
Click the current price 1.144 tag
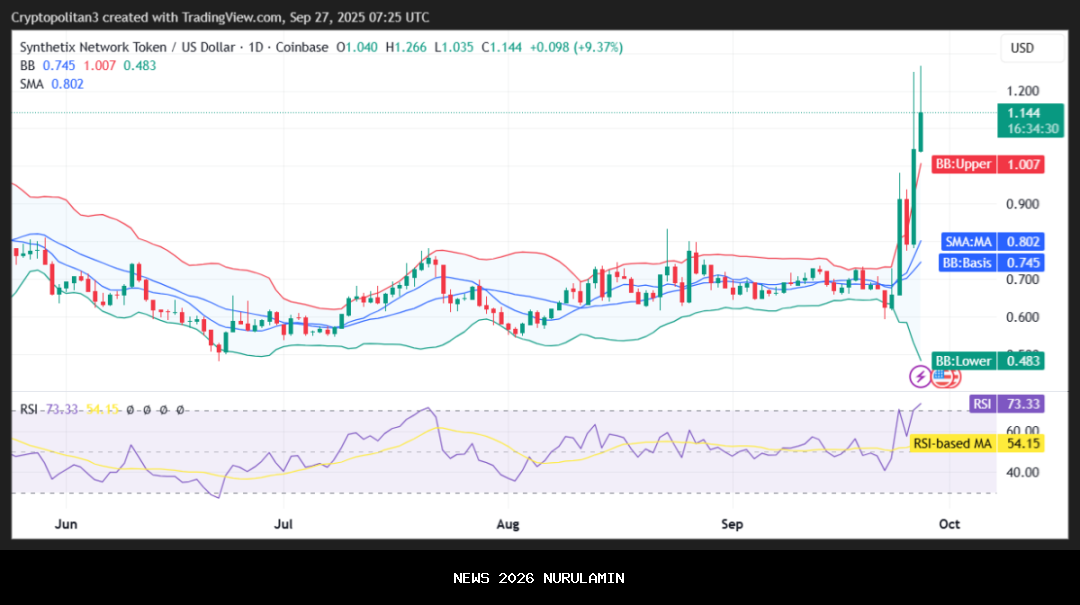click(1021, 114)
